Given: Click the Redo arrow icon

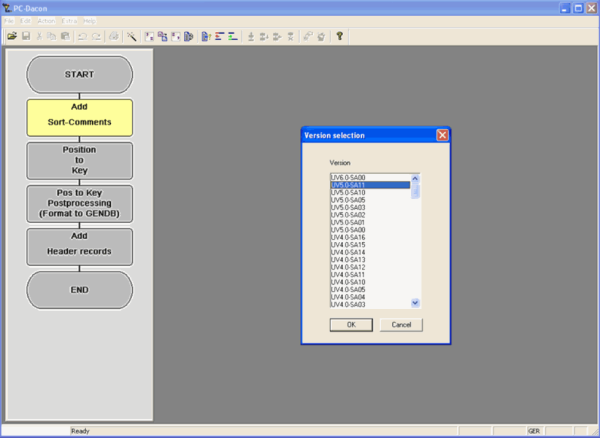Looking at the screenshot, I should click(x=96, y=36).
